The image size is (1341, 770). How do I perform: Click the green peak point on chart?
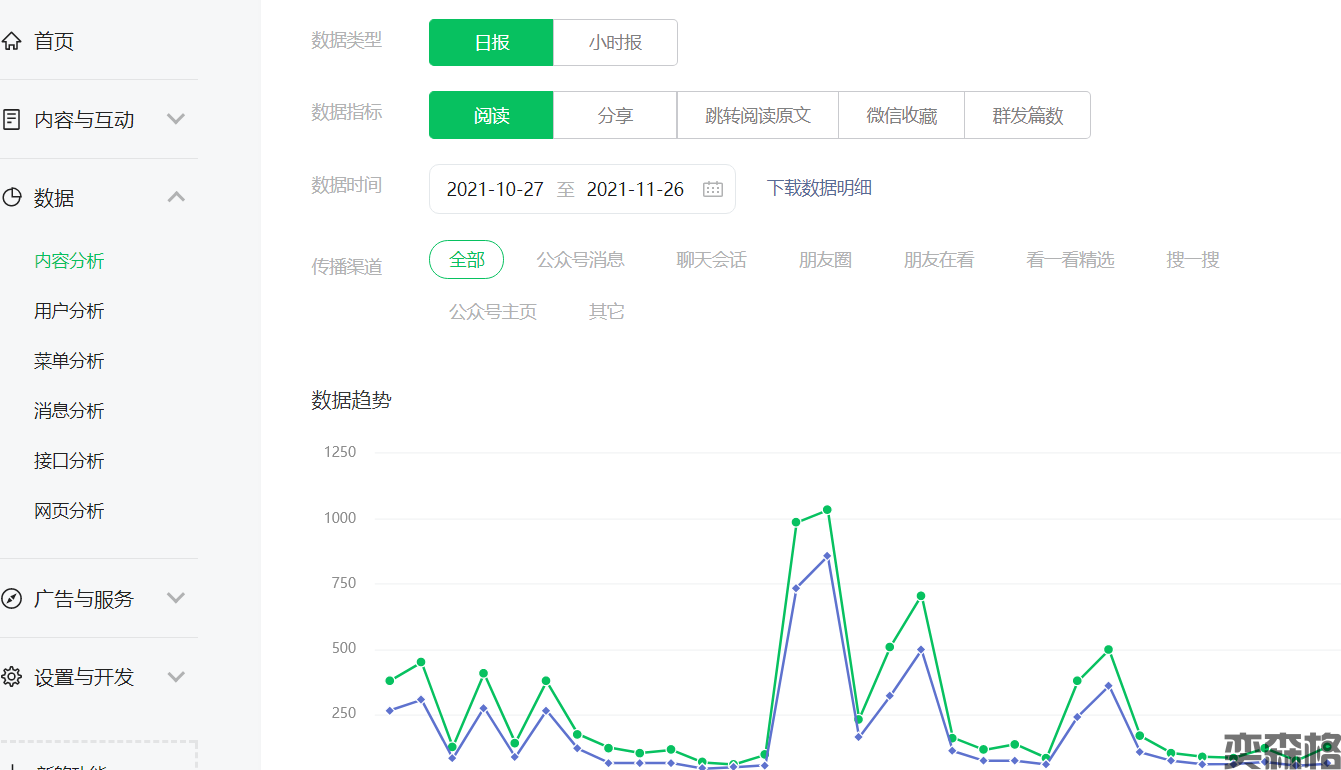[827, 510]
